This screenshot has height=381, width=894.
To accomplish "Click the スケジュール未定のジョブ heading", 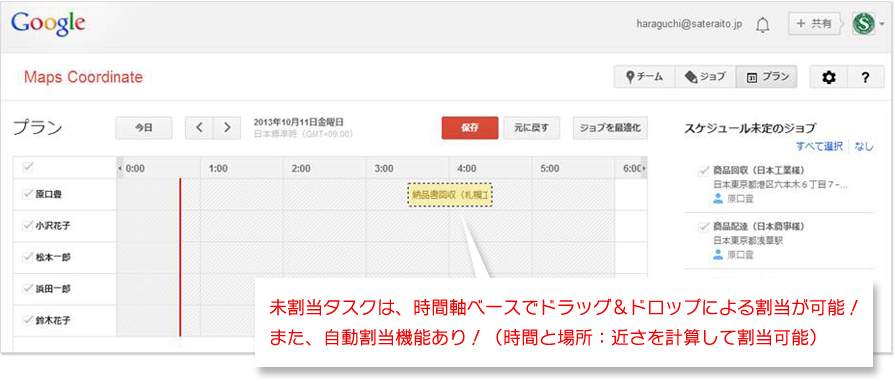I will click(750, 128).
